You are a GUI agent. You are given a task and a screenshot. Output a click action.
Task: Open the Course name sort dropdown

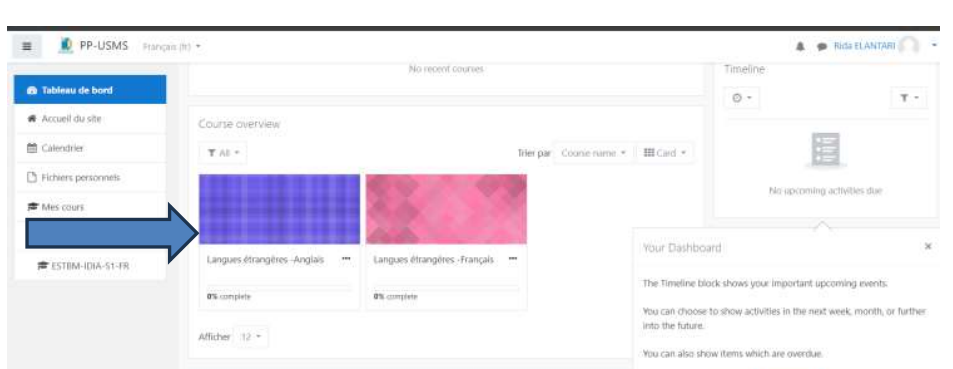coord(594,153)
